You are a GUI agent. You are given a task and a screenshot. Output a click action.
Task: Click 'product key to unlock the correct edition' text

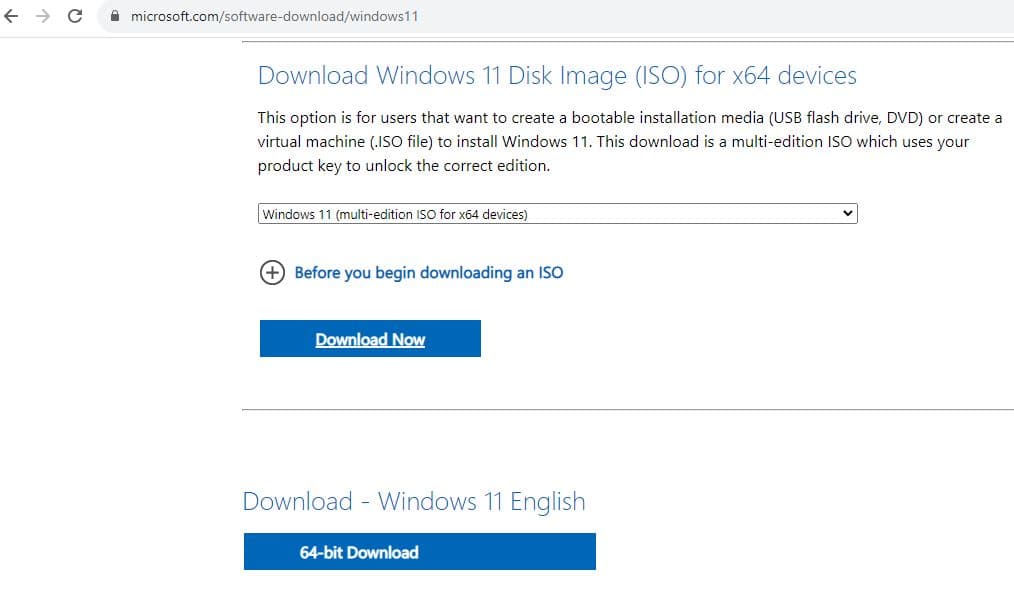pos(403,166)
